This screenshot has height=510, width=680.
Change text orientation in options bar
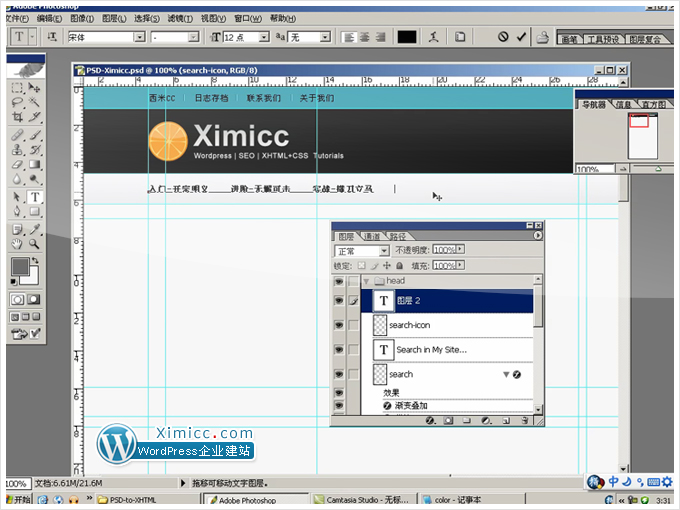[52, 37]
